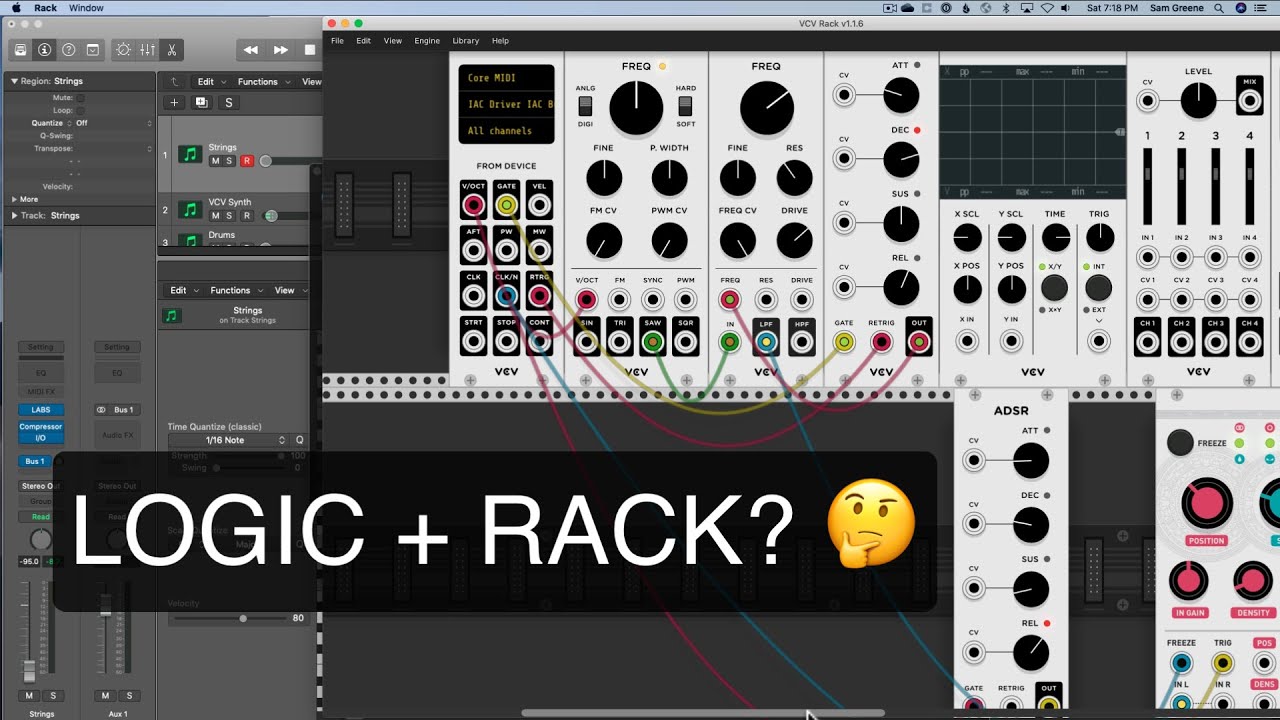Click the Apple menu icon
Viewport: 1280px width, 720px height.
(16, 8)
